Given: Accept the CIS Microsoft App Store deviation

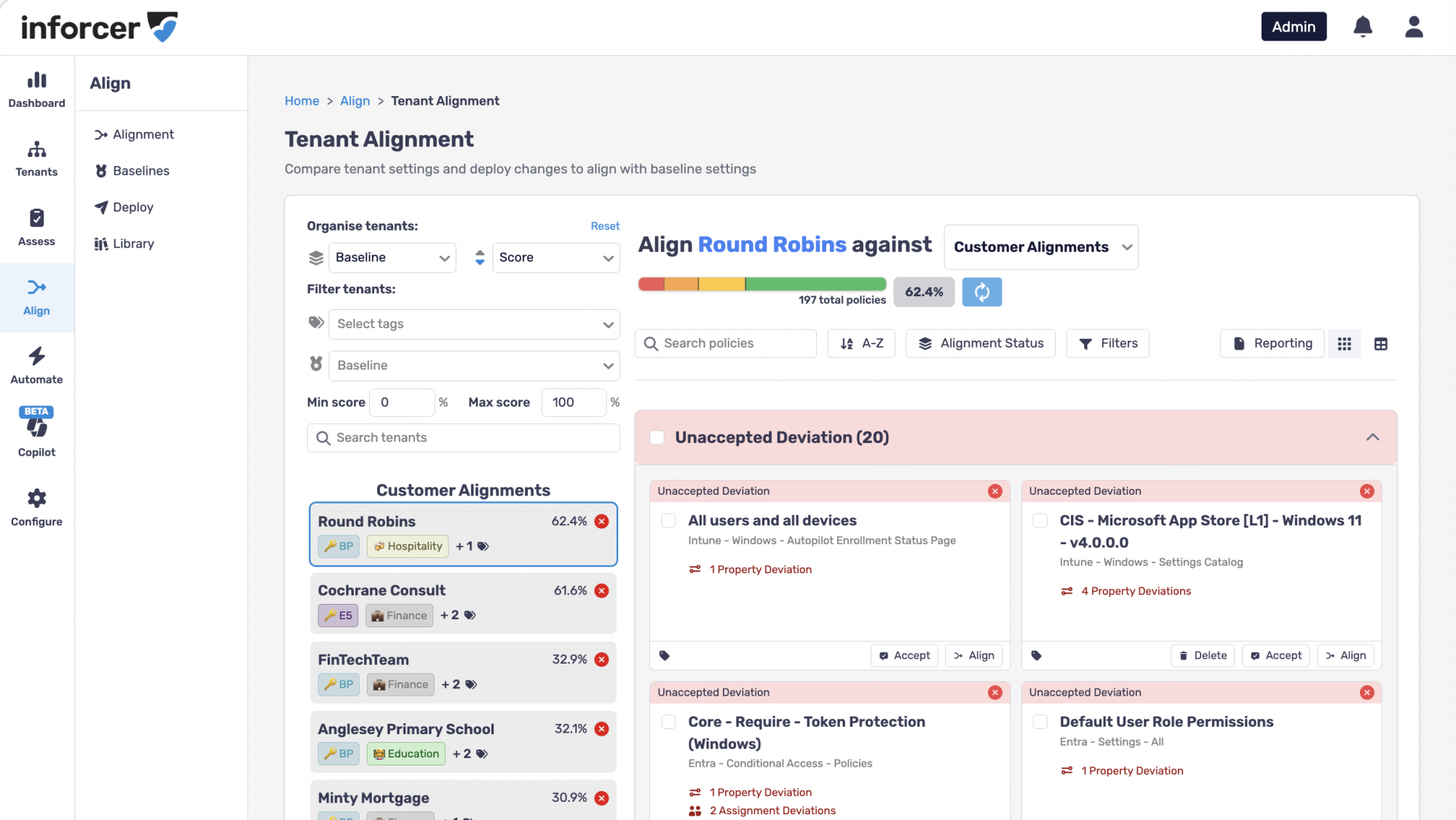Looking at the screenshot, I should pyautogui.click(x=1275, y=656).
